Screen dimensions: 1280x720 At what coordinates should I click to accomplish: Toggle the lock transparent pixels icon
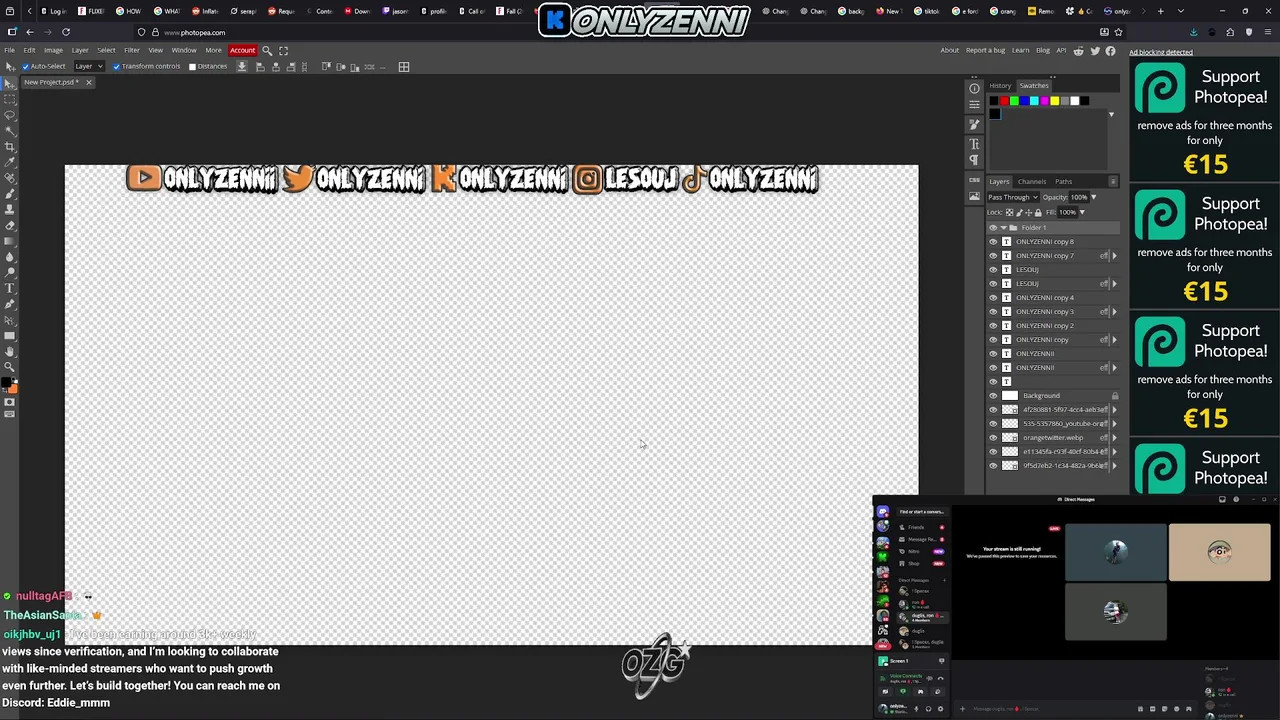tap(1009, 213)
